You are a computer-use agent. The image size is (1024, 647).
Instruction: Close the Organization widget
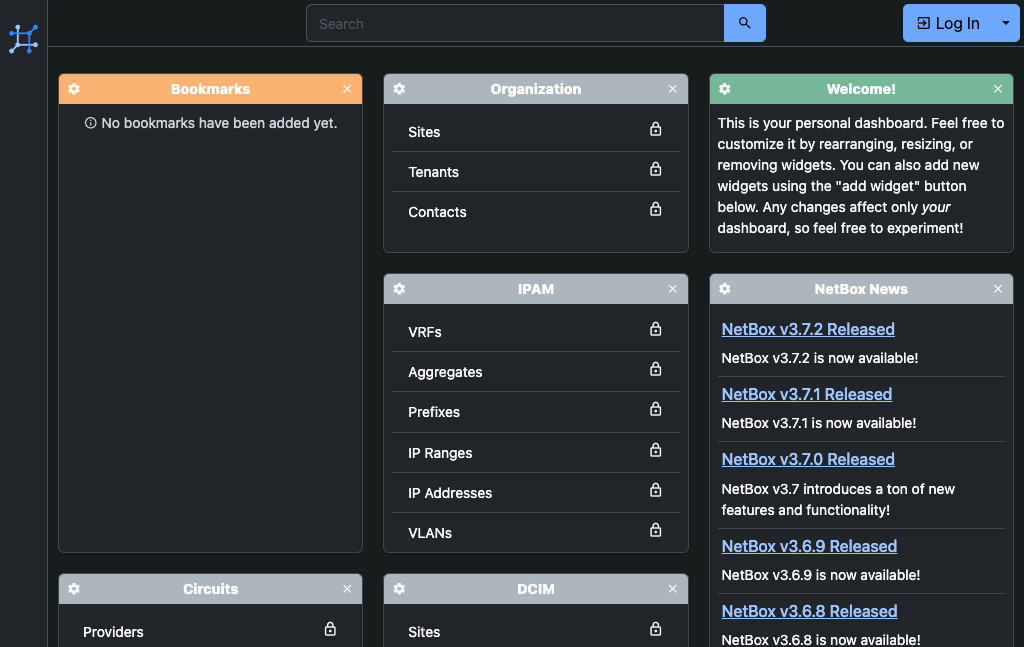click(673, 89)
